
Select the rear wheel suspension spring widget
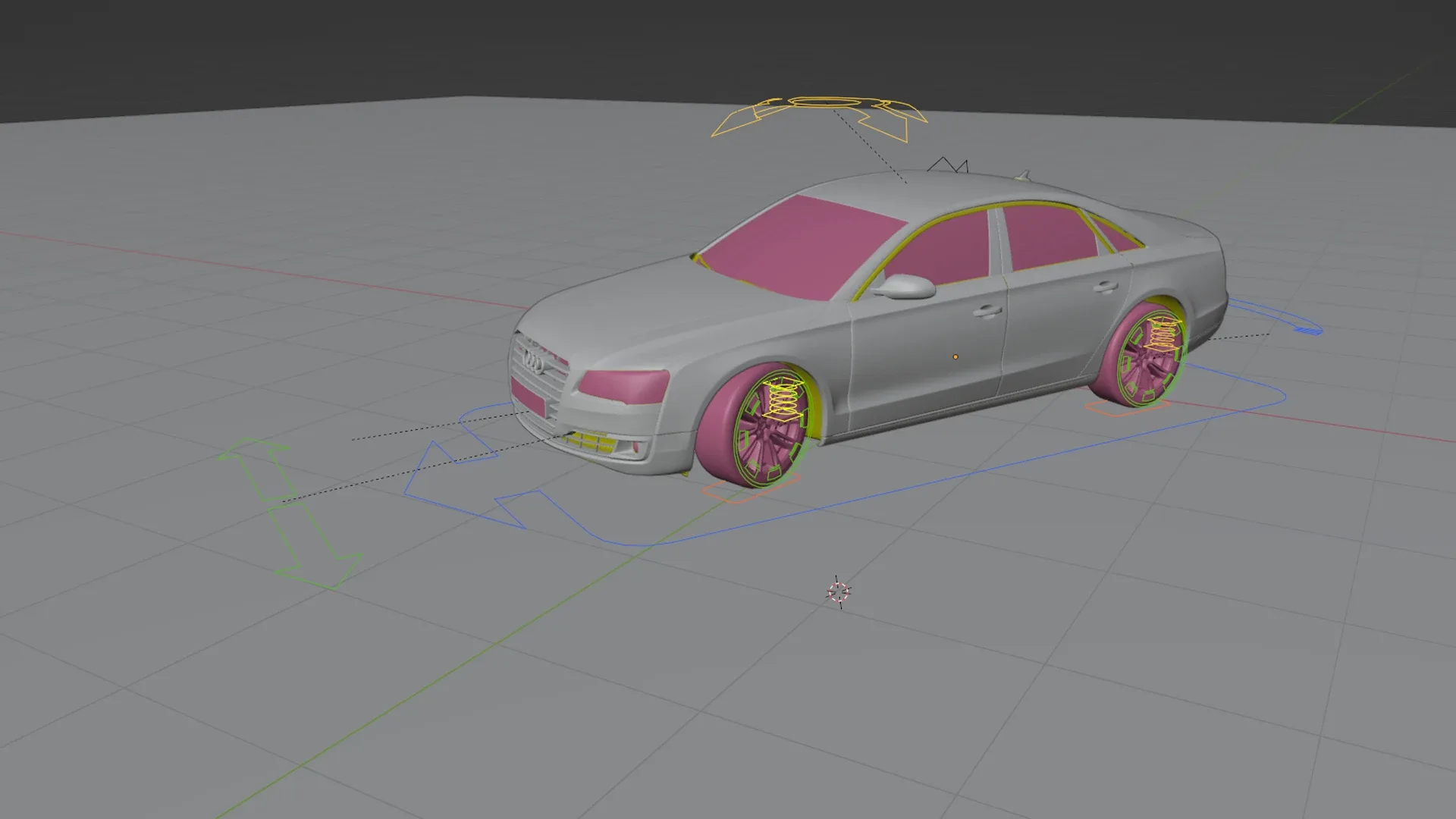pos(1163,334)
